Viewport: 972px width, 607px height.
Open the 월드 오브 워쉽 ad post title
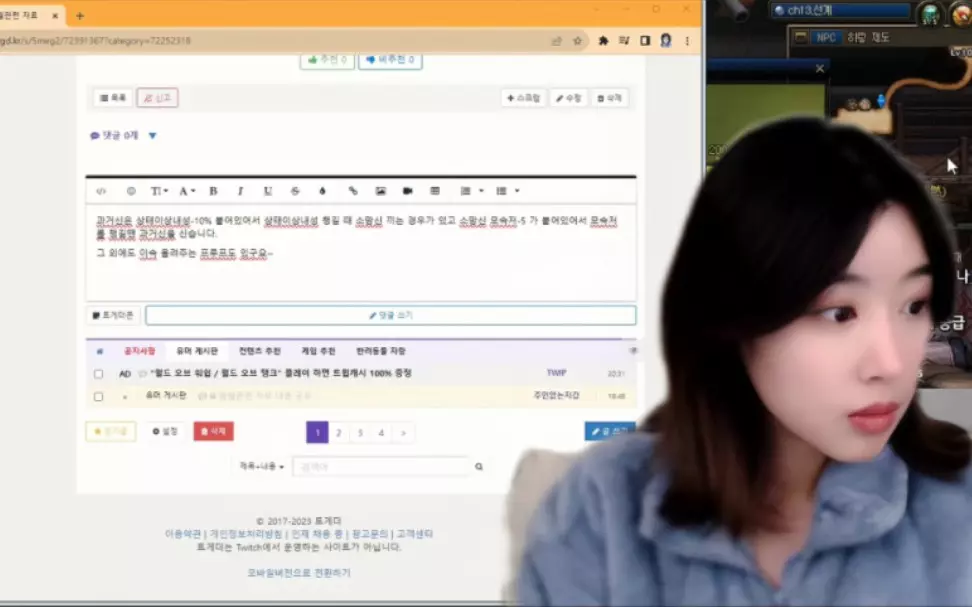tap(281, 373)
